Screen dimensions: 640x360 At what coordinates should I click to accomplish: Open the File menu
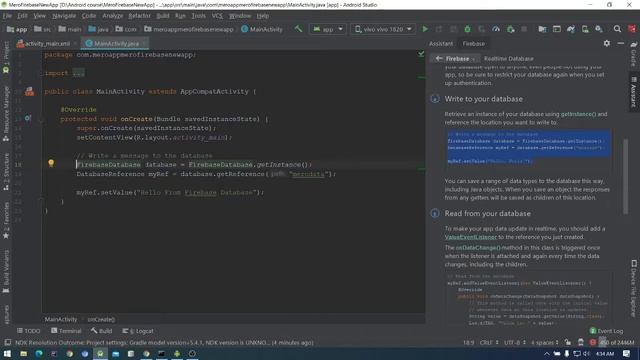coord(7,16)
